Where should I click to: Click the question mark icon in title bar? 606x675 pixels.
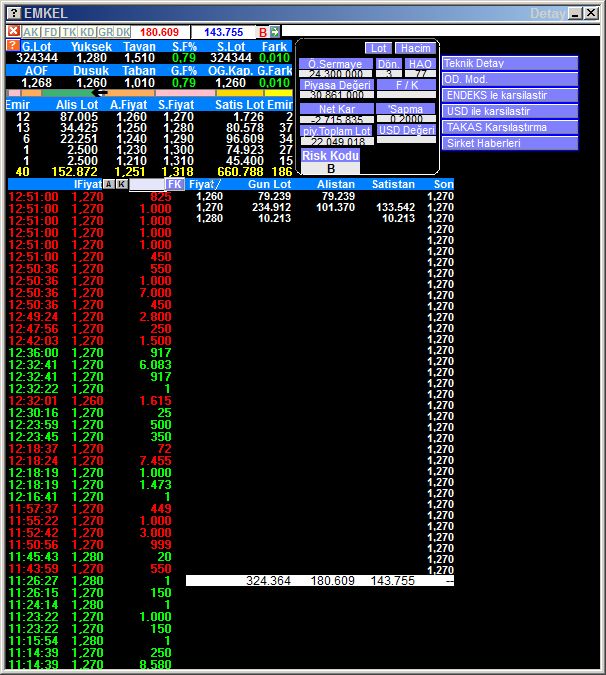[14, 13]
